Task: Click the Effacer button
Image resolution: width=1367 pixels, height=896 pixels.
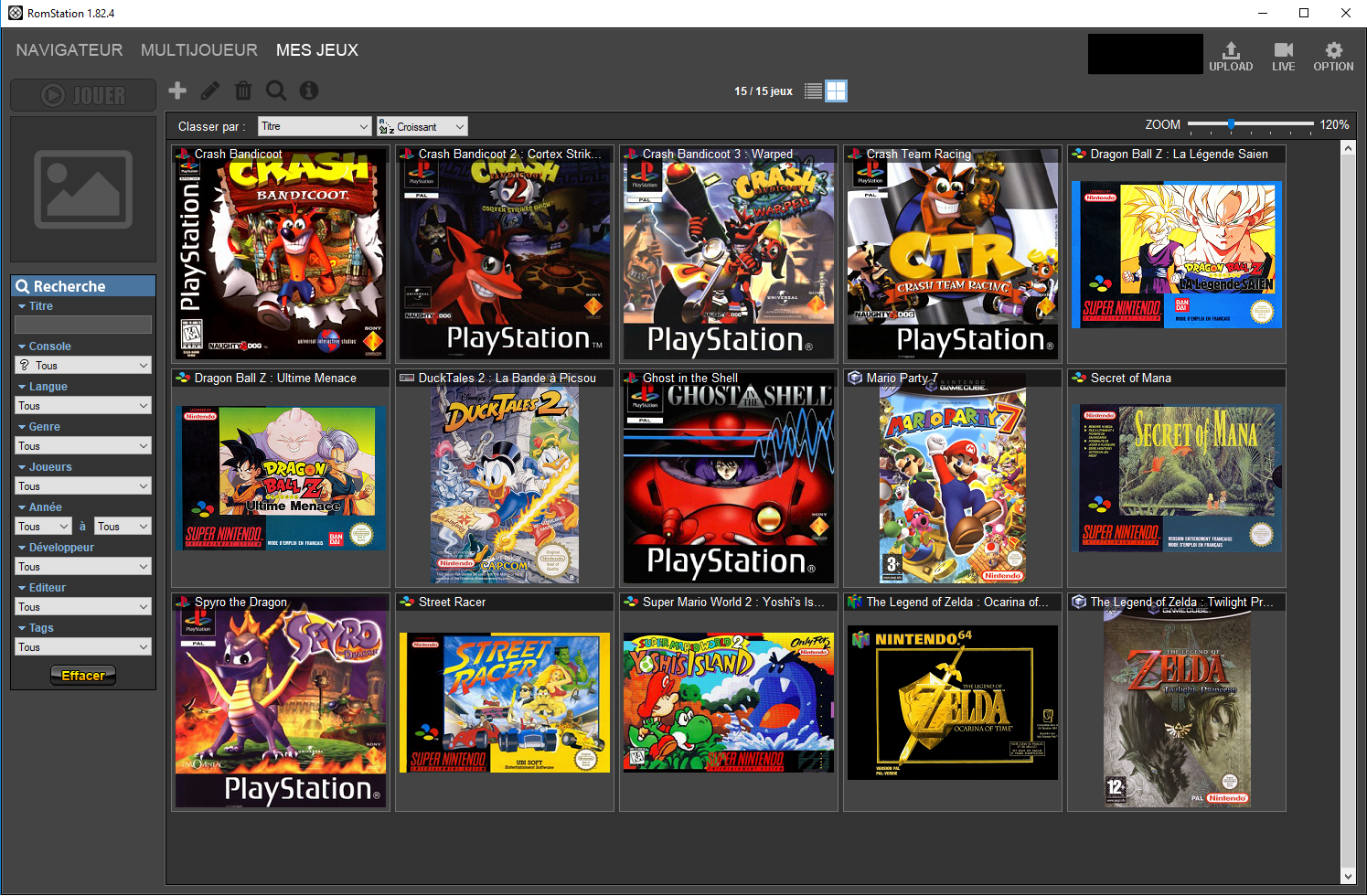Action: click(83, 676)
